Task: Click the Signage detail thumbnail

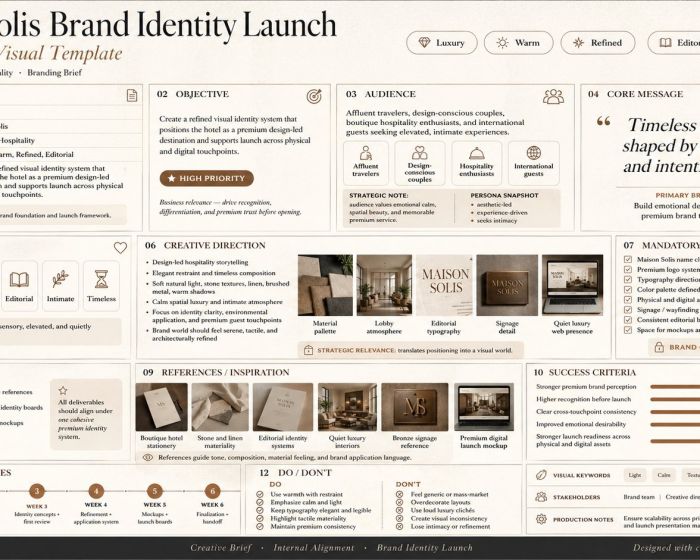Action: tap(507, 285)
